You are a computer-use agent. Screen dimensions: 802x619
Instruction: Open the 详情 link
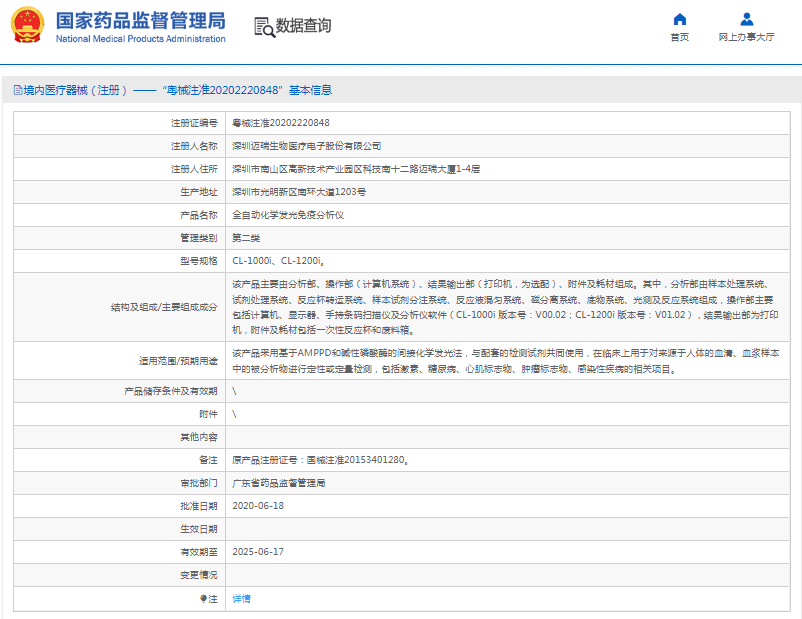(241, 598)
